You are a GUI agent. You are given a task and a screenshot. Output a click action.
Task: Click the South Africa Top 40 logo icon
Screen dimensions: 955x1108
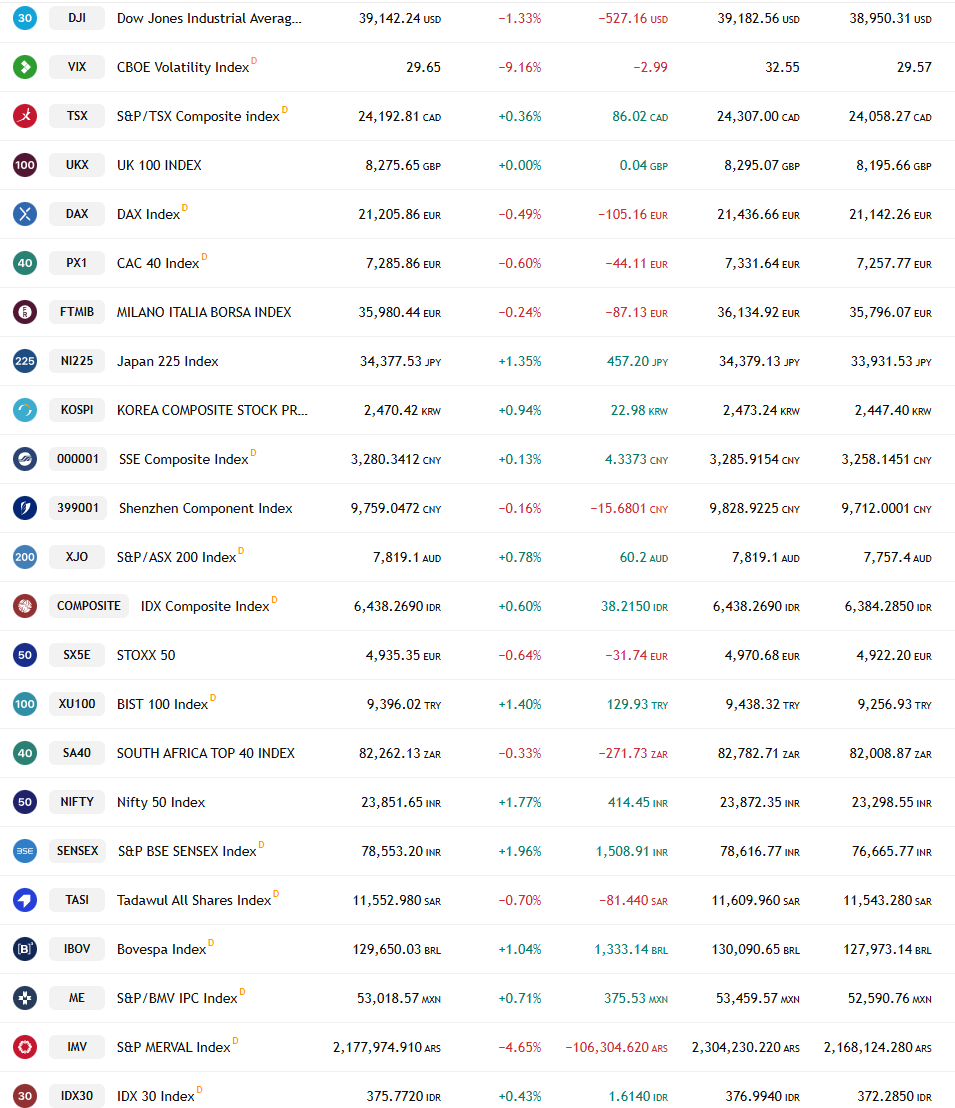point(25,753)
